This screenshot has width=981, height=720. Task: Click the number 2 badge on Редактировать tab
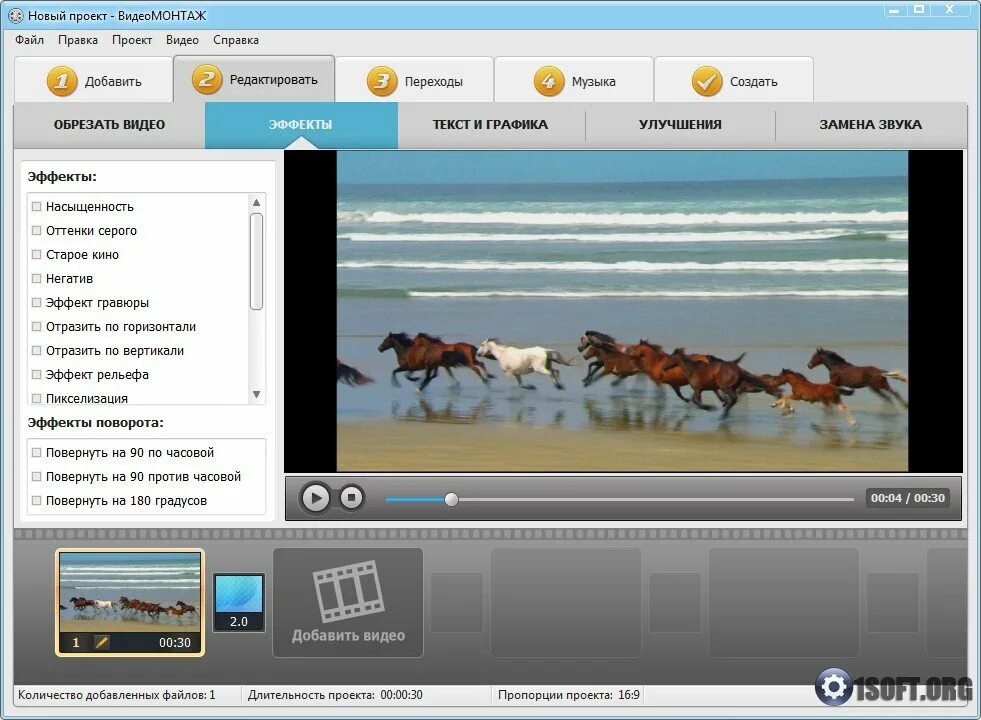tap(206, 80)
